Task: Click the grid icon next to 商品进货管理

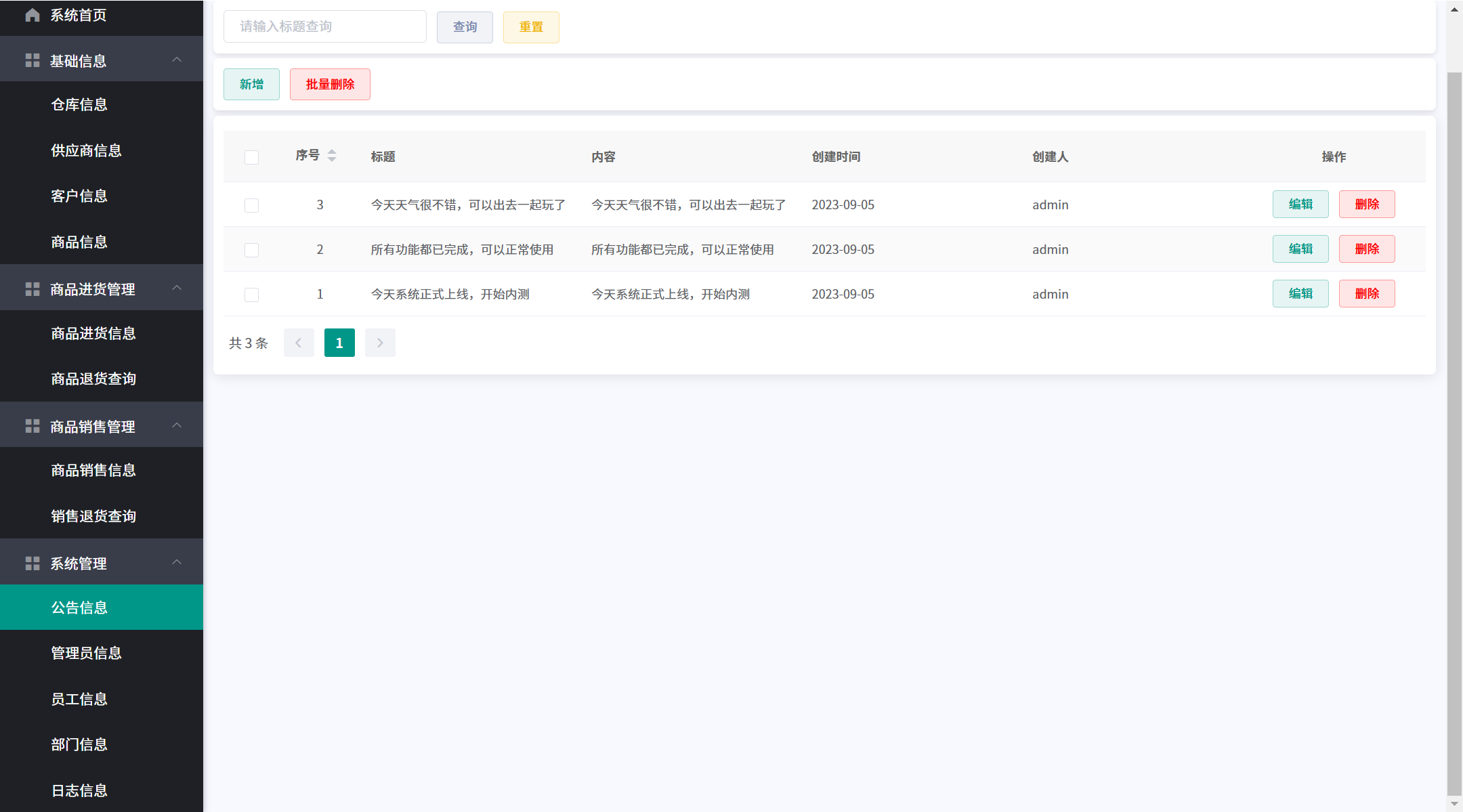Action: coord(32,289)
